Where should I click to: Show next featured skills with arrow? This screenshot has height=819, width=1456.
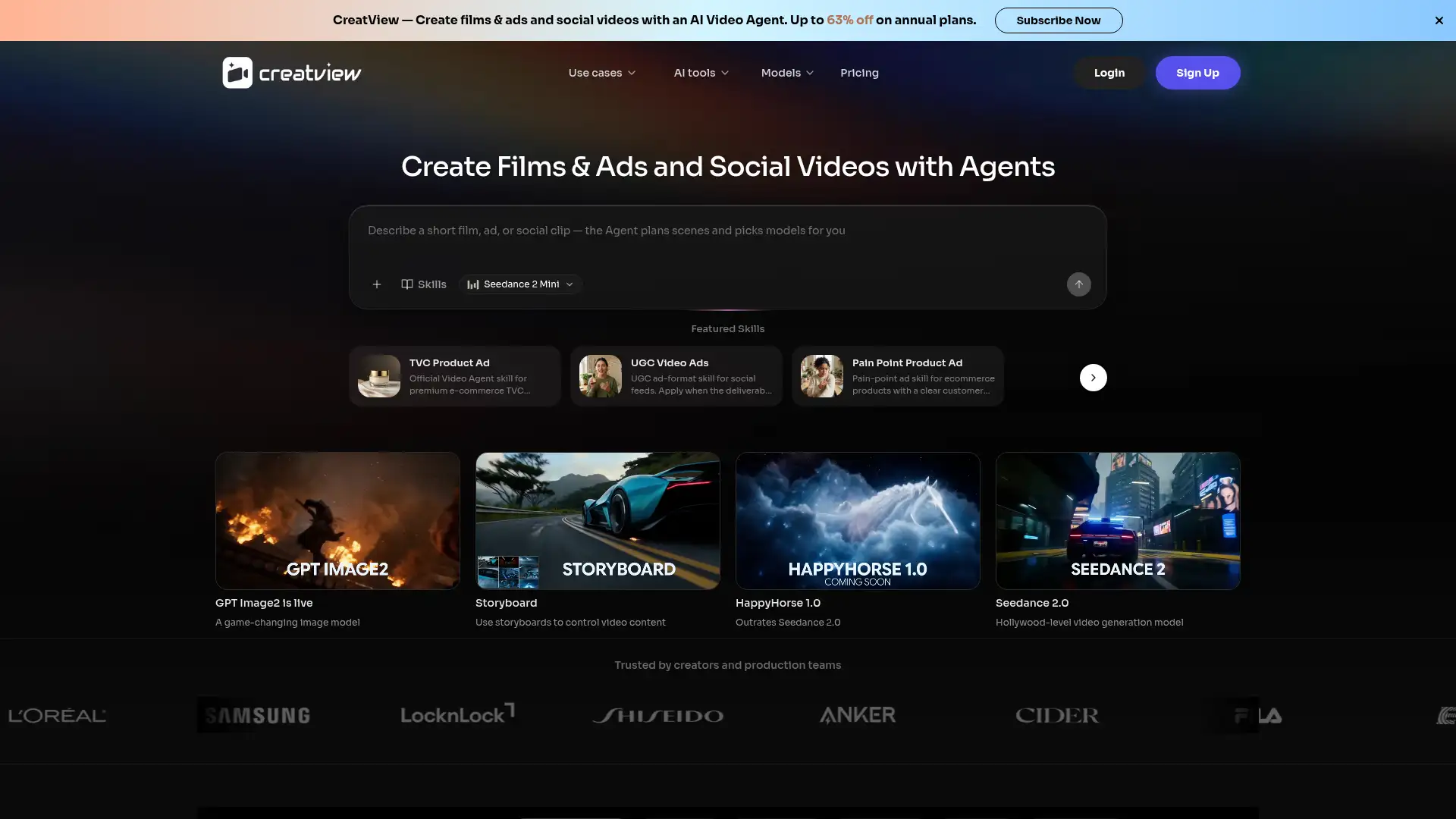[1093, 378]
